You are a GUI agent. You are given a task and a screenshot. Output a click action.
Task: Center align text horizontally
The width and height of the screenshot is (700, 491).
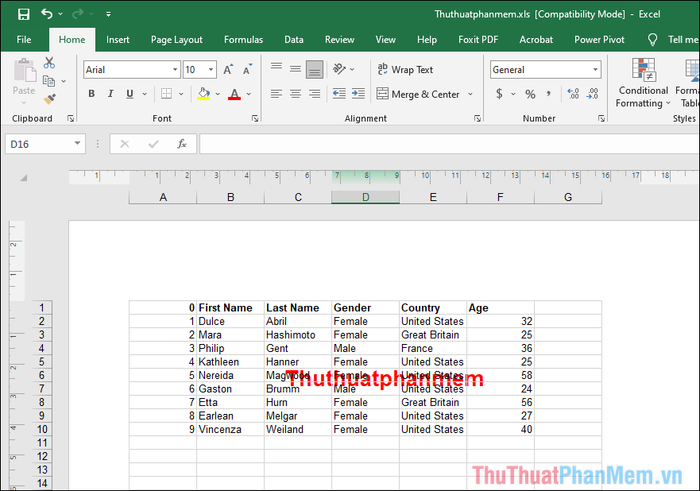(x=295, y=94)
